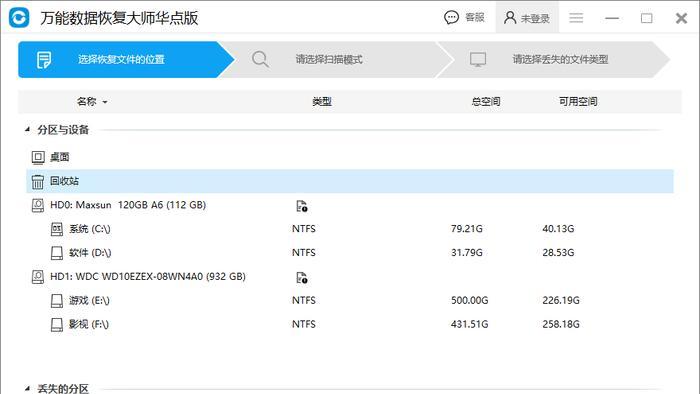Select HD1: WDC WD10EZEX drive row
Screen dimensions: 700x394
coord(350,277)
